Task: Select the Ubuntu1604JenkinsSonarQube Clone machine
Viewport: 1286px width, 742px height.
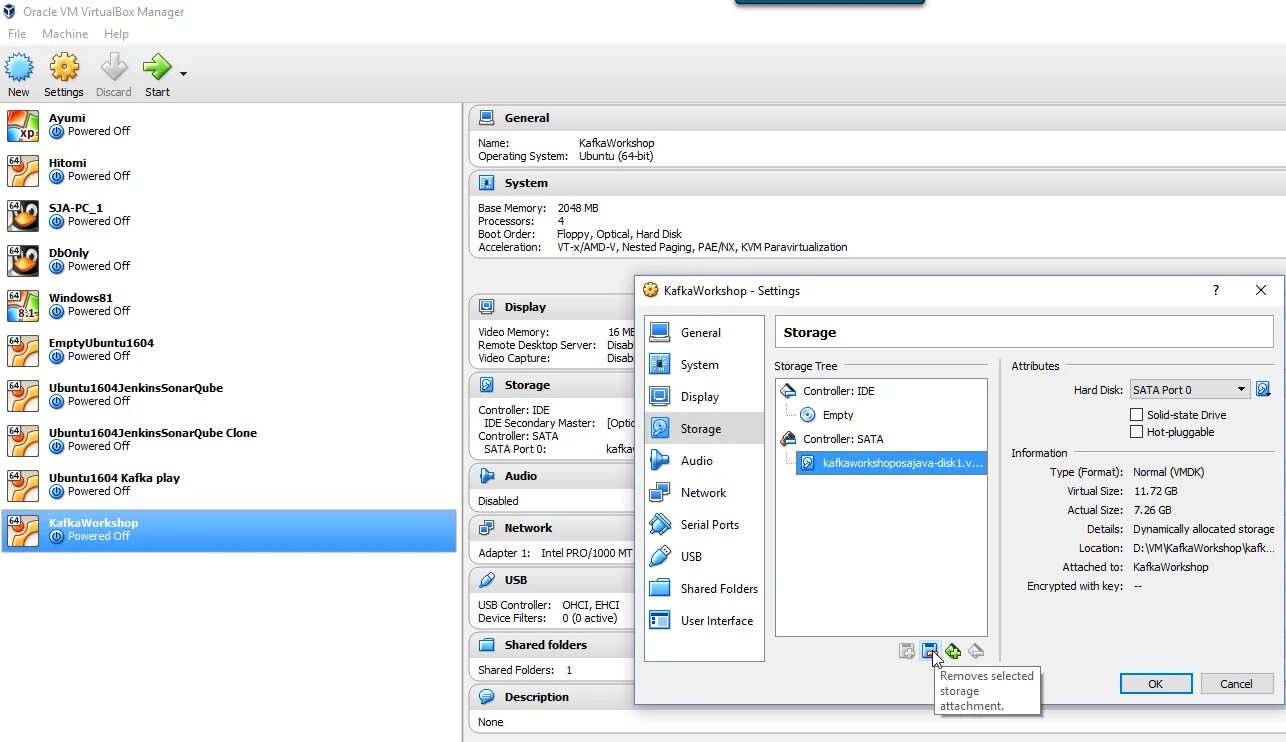Action: pyautogui.click(x=229, y=440)
